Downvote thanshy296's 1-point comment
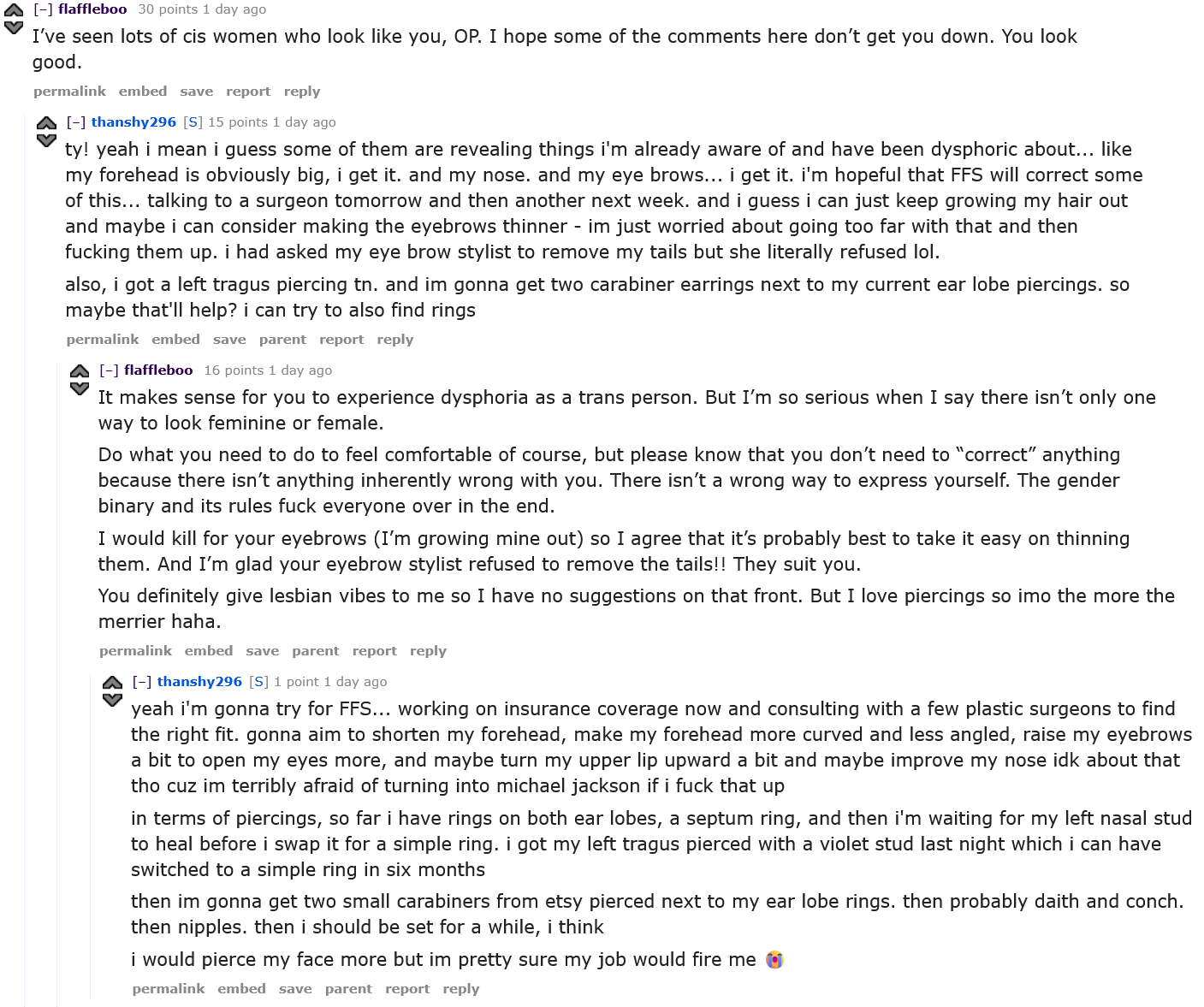 coord(112,700)
